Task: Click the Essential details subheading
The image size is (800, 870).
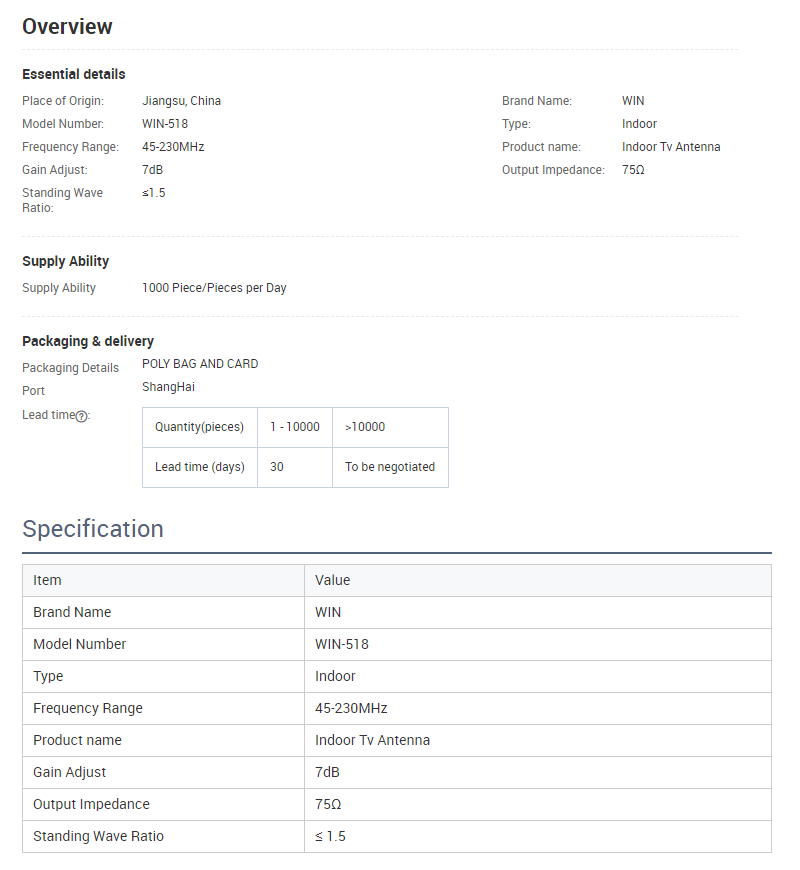Action: (x=74, y=74)
